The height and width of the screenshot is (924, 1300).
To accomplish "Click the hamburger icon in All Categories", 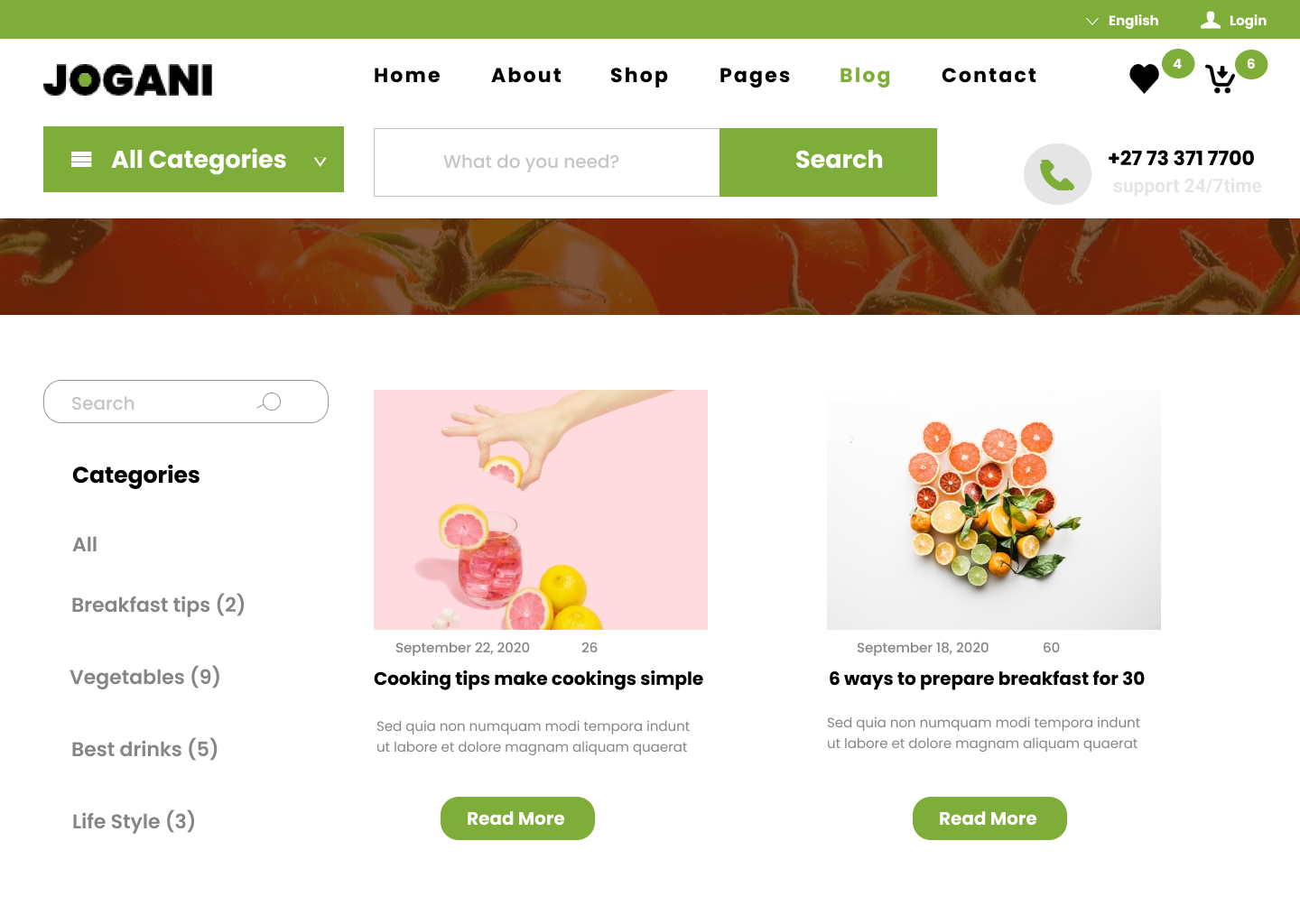I will coord(81,160).
